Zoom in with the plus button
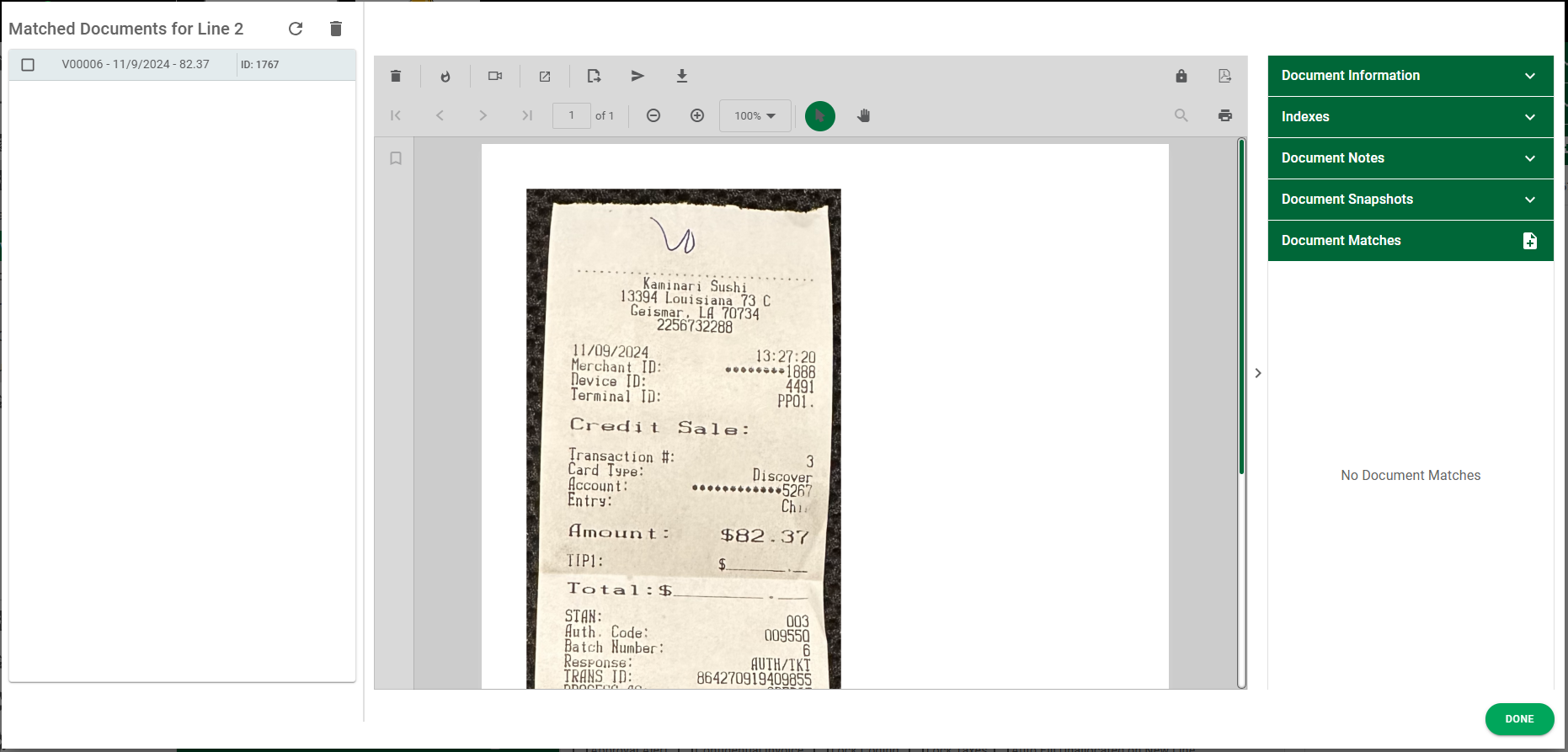Image resolution: width=1568 pixels, height=752 pixels. coord(697,115)
